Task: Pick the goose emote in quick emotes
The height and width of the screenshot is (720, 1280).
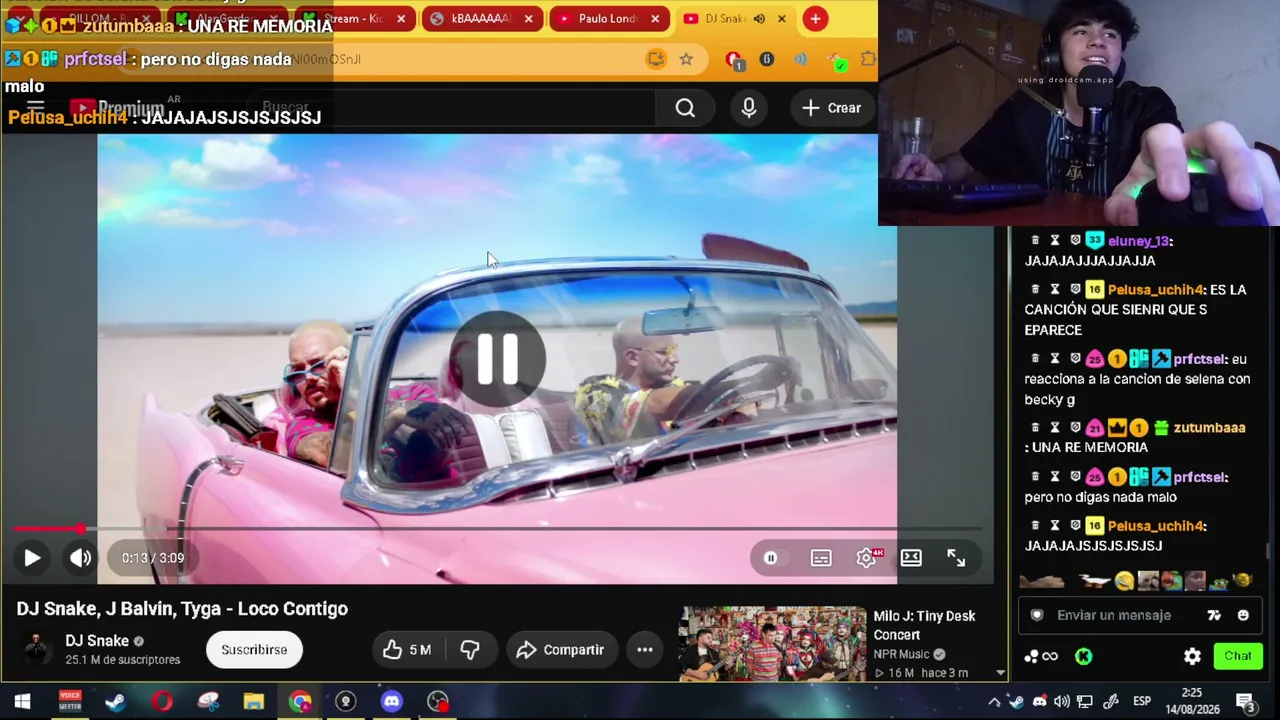Action: 1095,581
